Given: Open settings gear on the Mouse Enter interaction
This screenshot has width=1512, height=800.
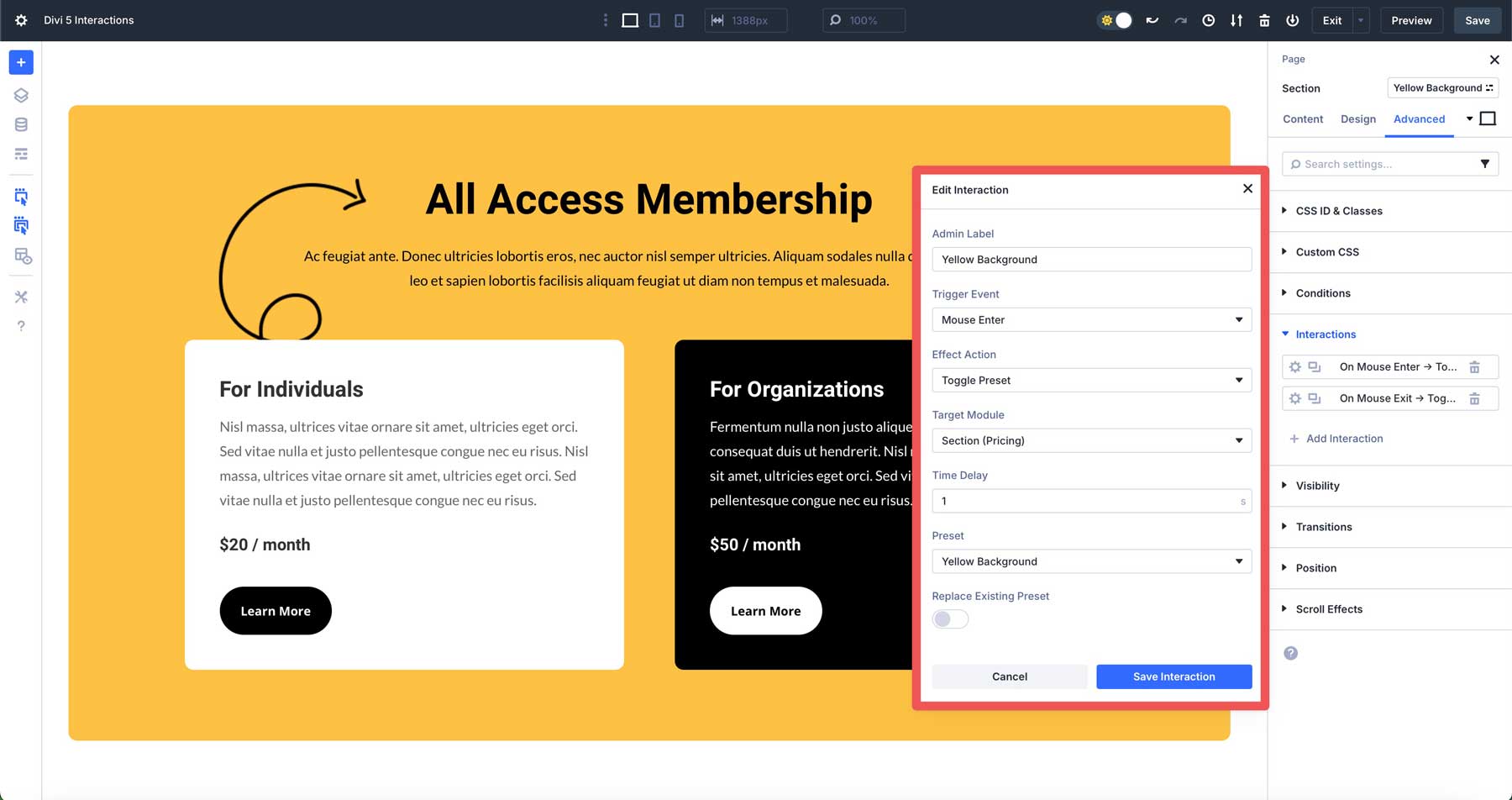Looking at the screenshot, I should tap(1294, 366).
